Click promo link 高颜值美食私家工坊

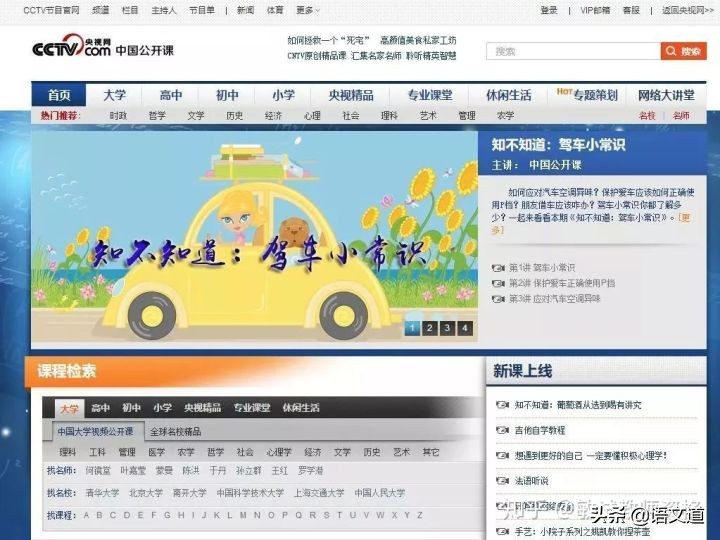[x=418, y=40]
